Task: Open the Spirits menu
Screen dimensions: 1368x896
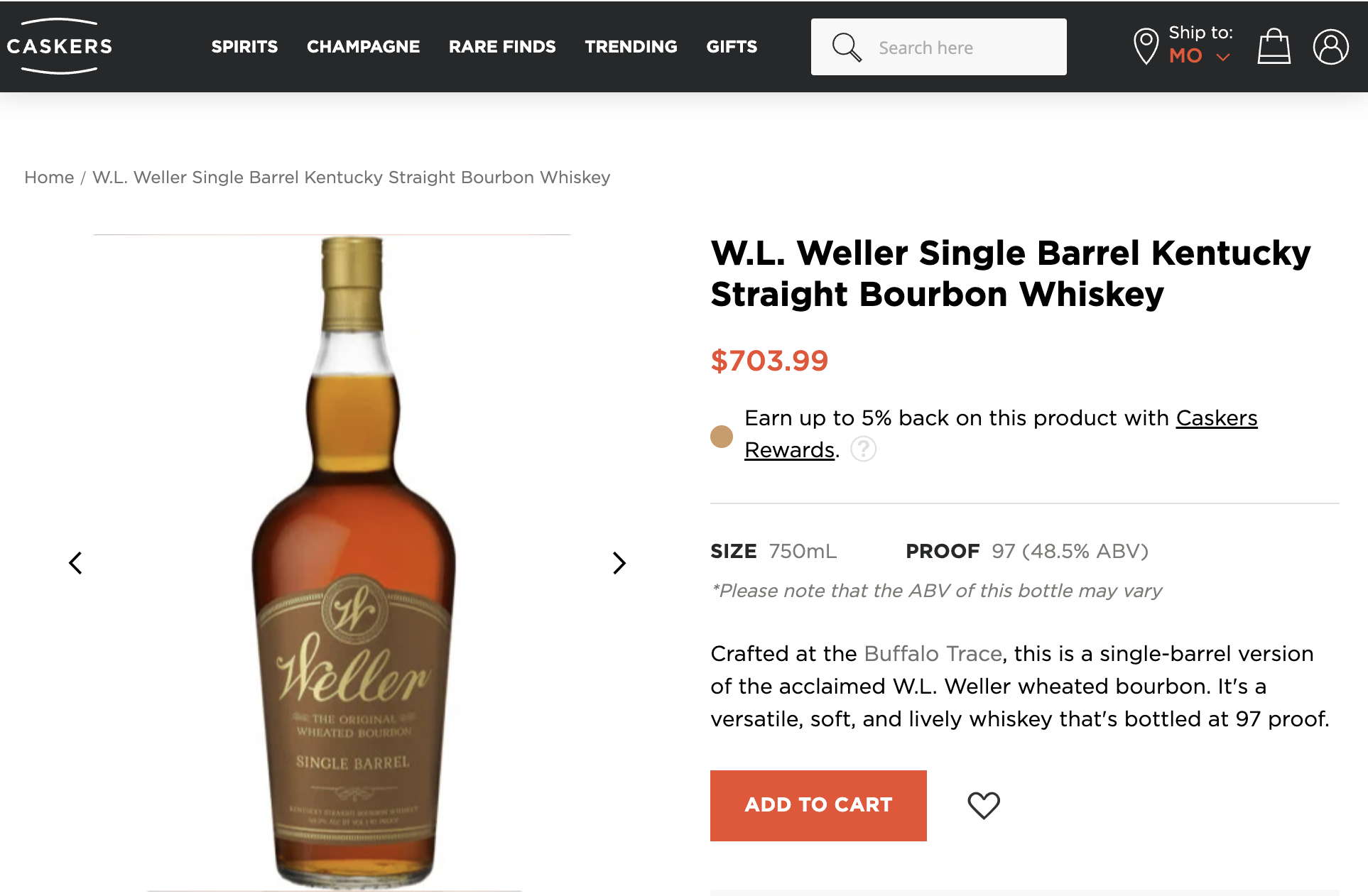Action: 244,47
